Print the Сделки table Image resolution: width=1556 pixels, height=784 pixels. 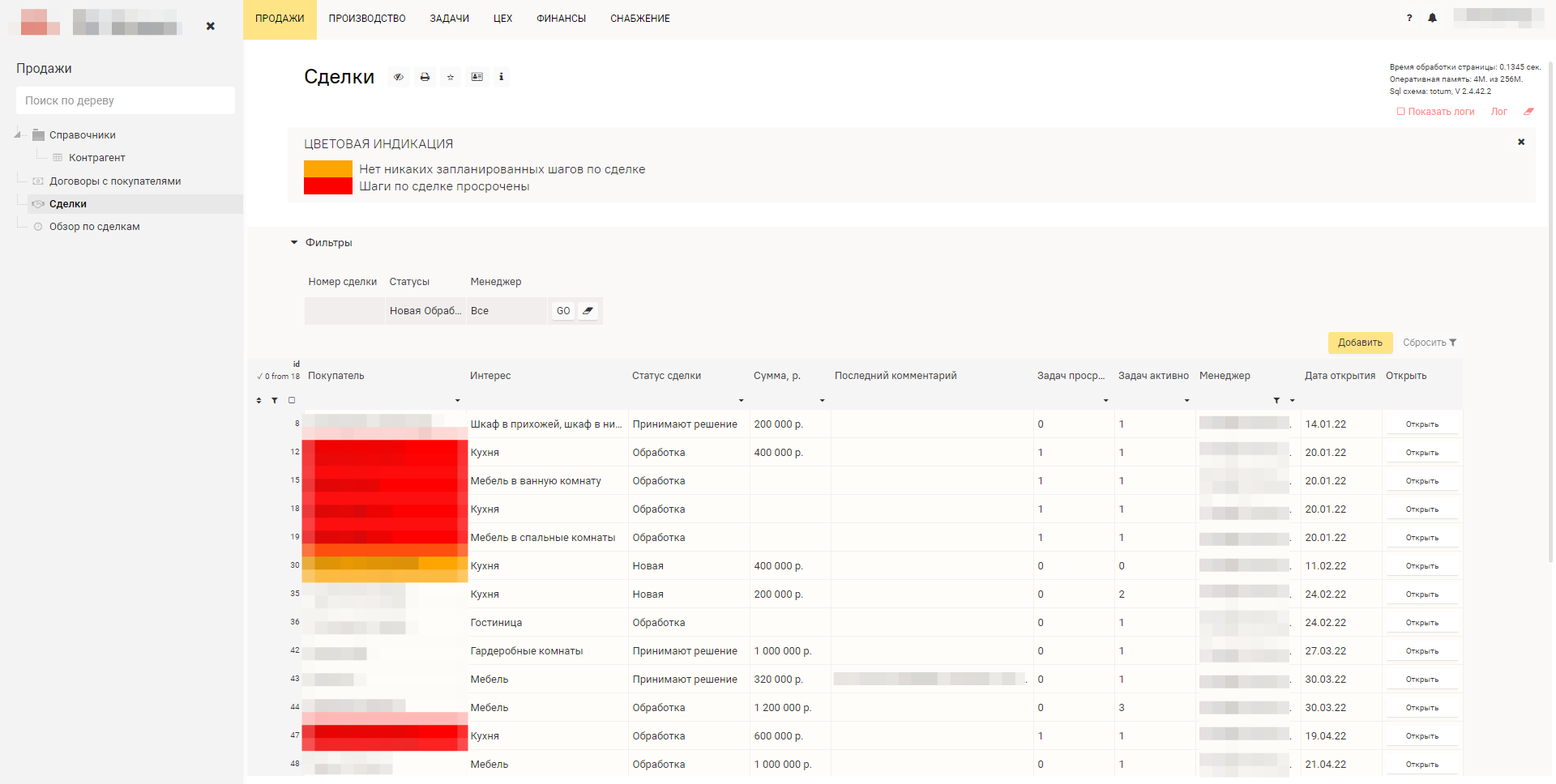coord(425,77)
